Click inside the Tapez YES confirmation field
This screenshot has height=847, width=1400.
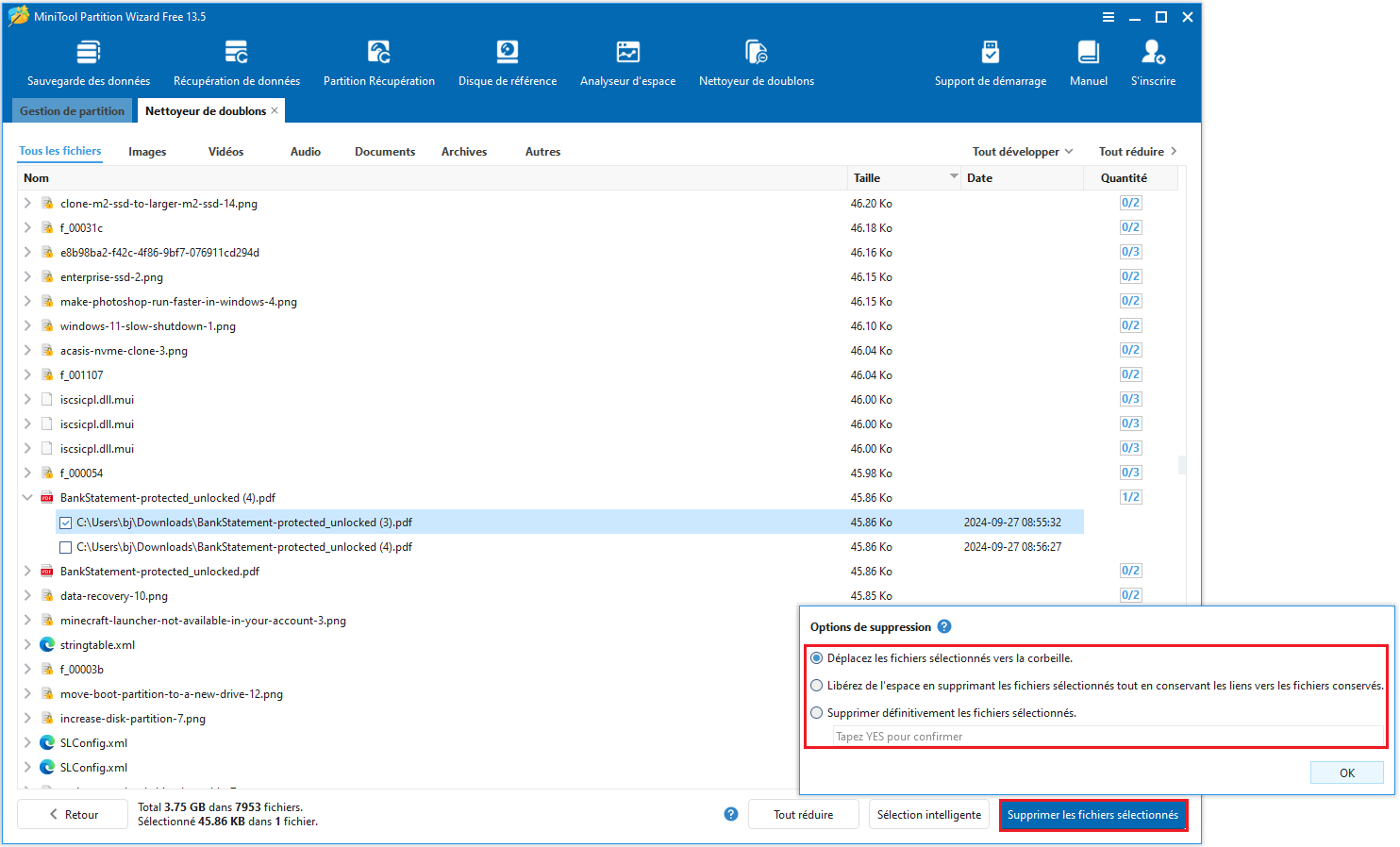point(991,736)
